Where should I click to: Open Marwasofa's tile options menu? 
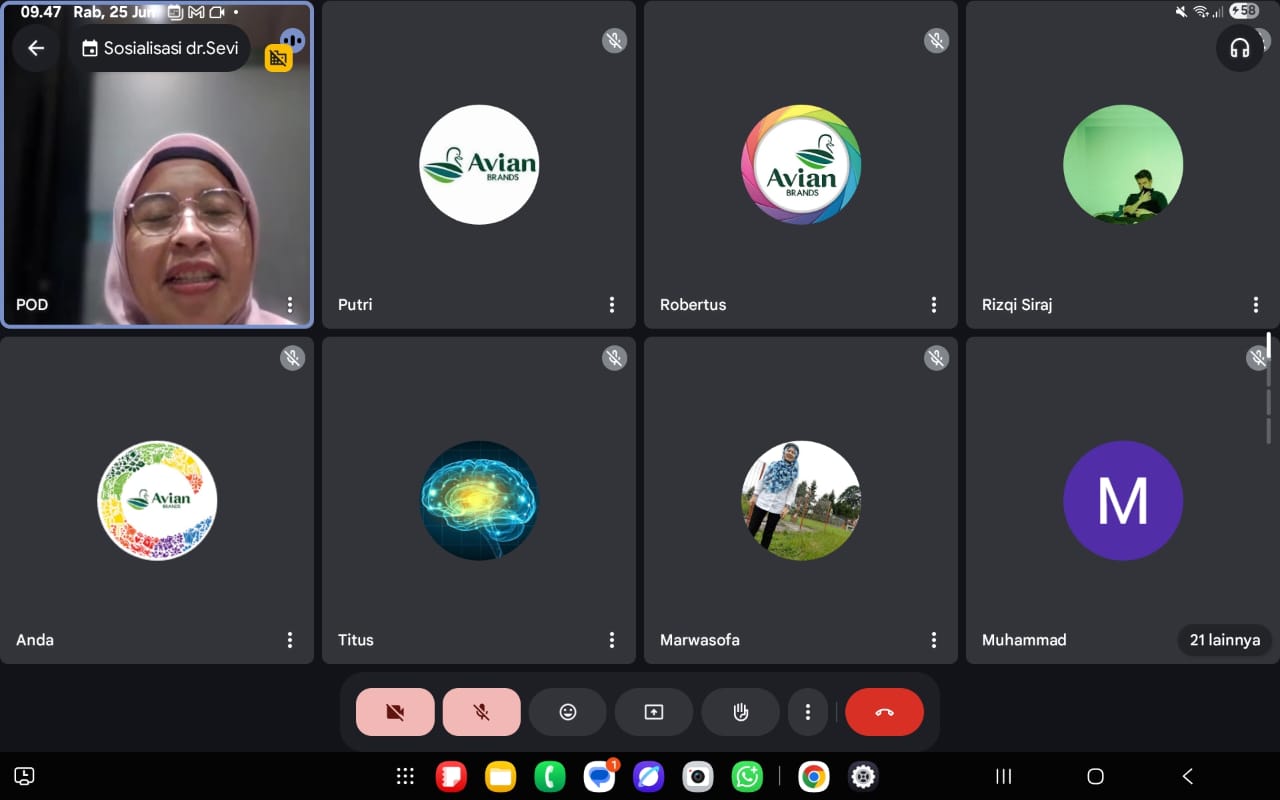[x=934, y=640]
